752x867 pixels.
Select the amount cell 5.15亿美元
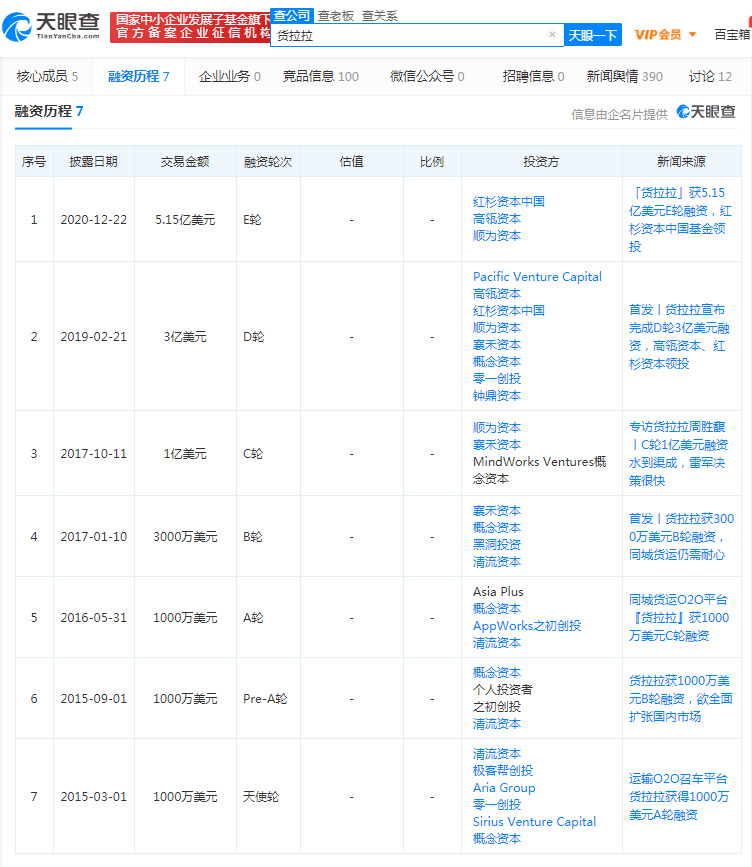point(185,220)
